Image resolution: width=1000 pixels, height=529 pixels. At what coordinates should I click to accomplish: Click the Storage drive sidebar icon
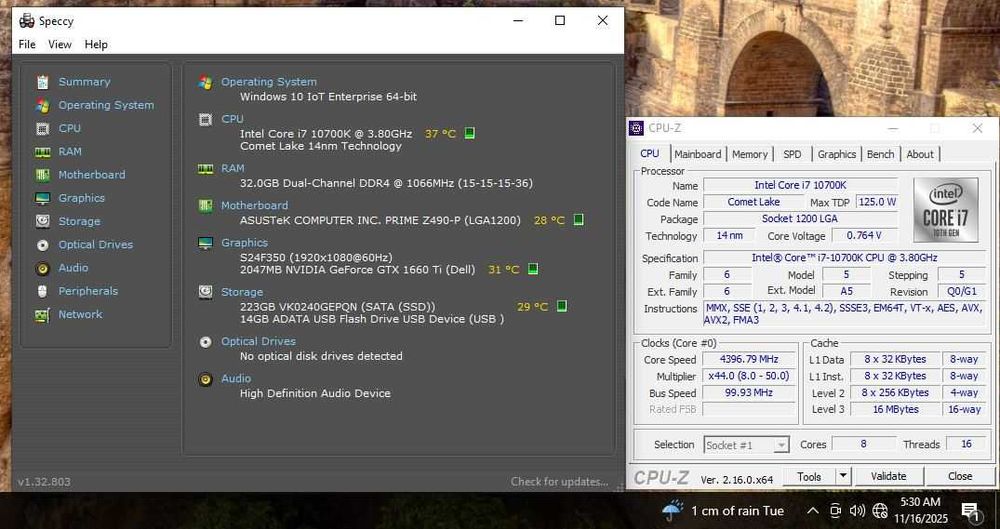pos(43,221)
